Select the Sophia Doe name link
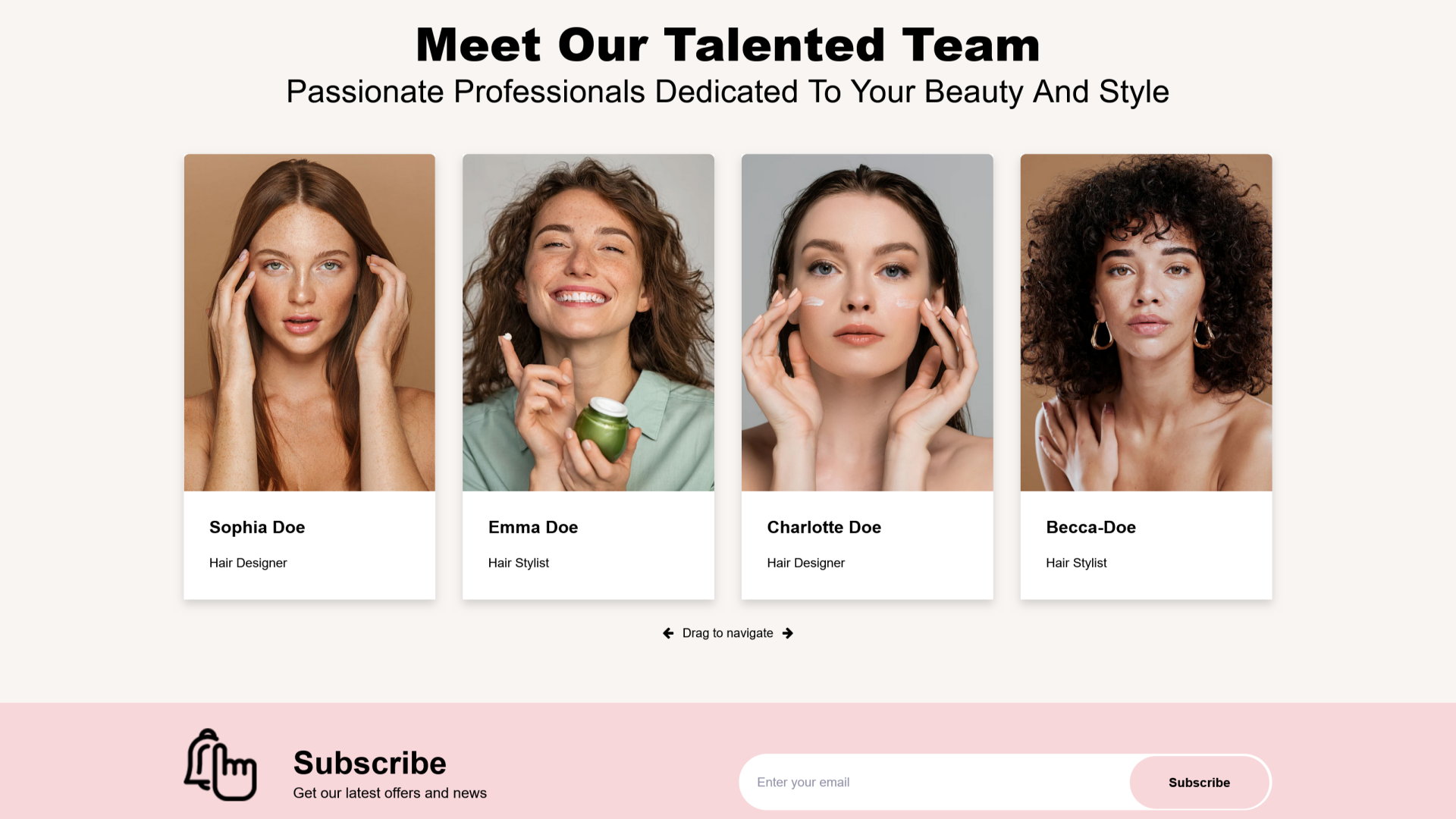The width and height of the screenshot is (1456, 819). click(x=257, y=527)
